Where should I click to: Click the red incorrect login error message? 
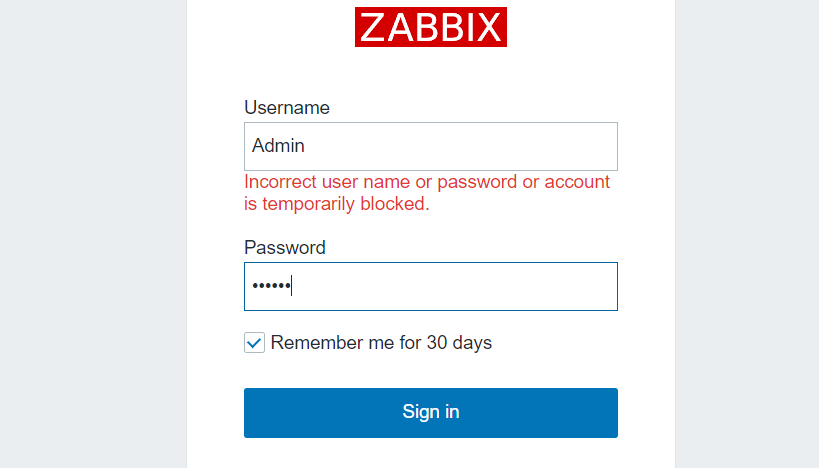427,183
